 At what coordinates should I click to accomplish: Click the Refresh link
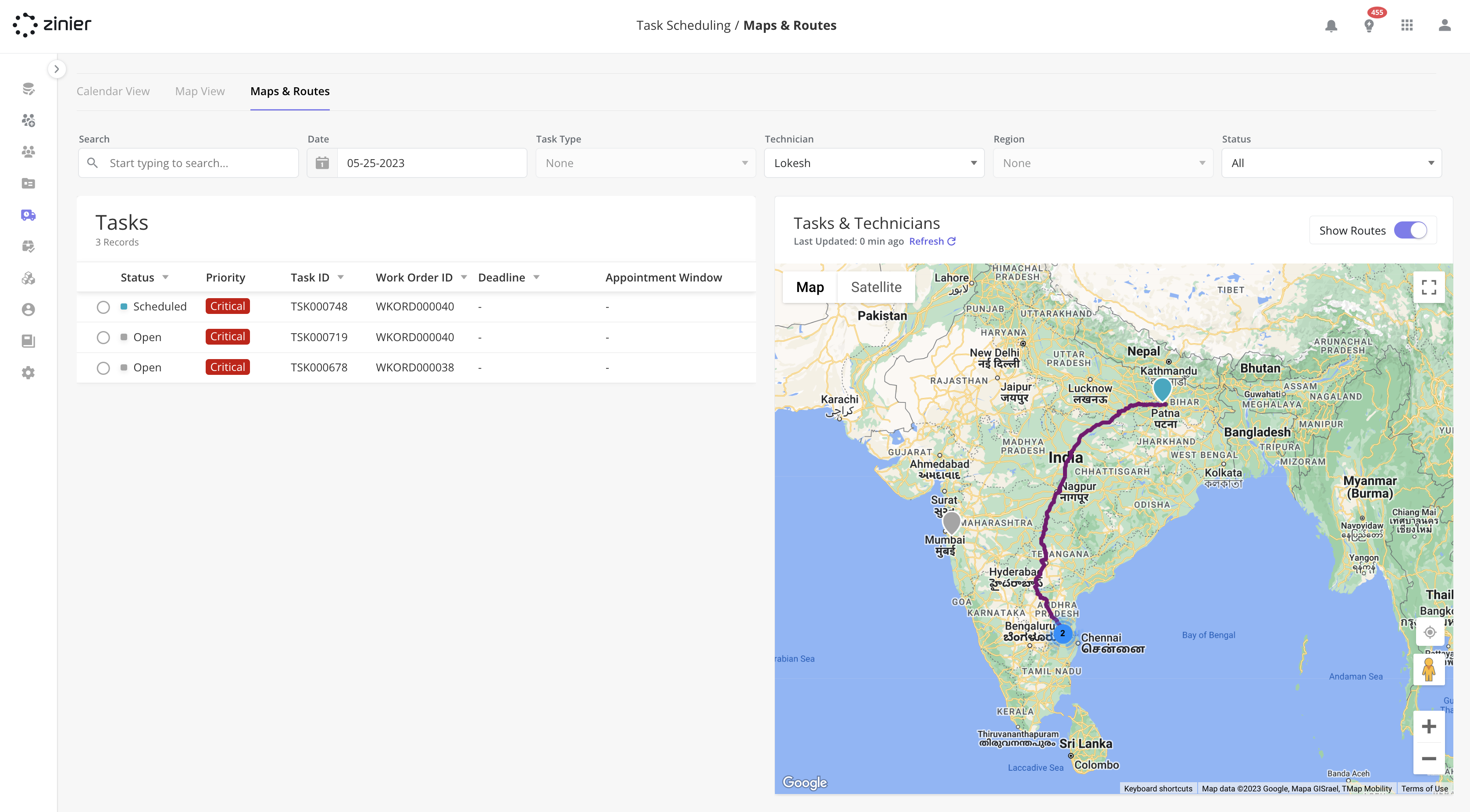click(932, 242)
